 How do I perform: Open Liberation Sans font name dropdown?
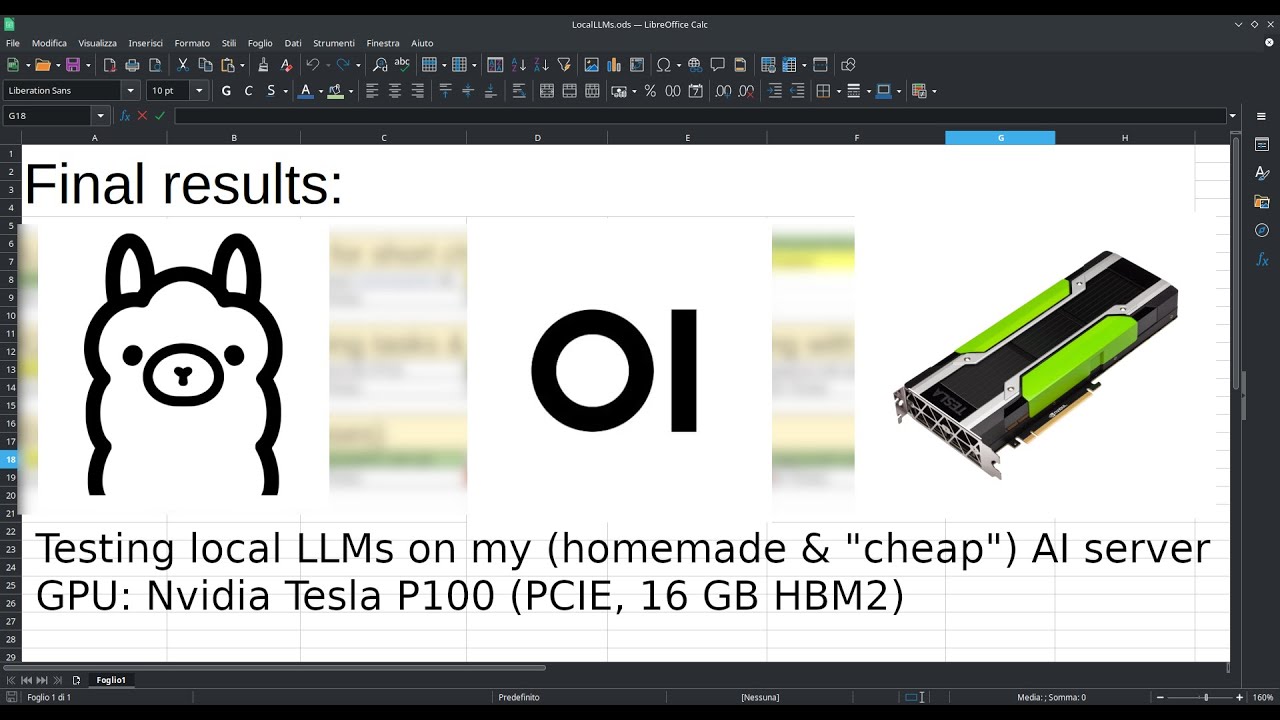point(130,91)
